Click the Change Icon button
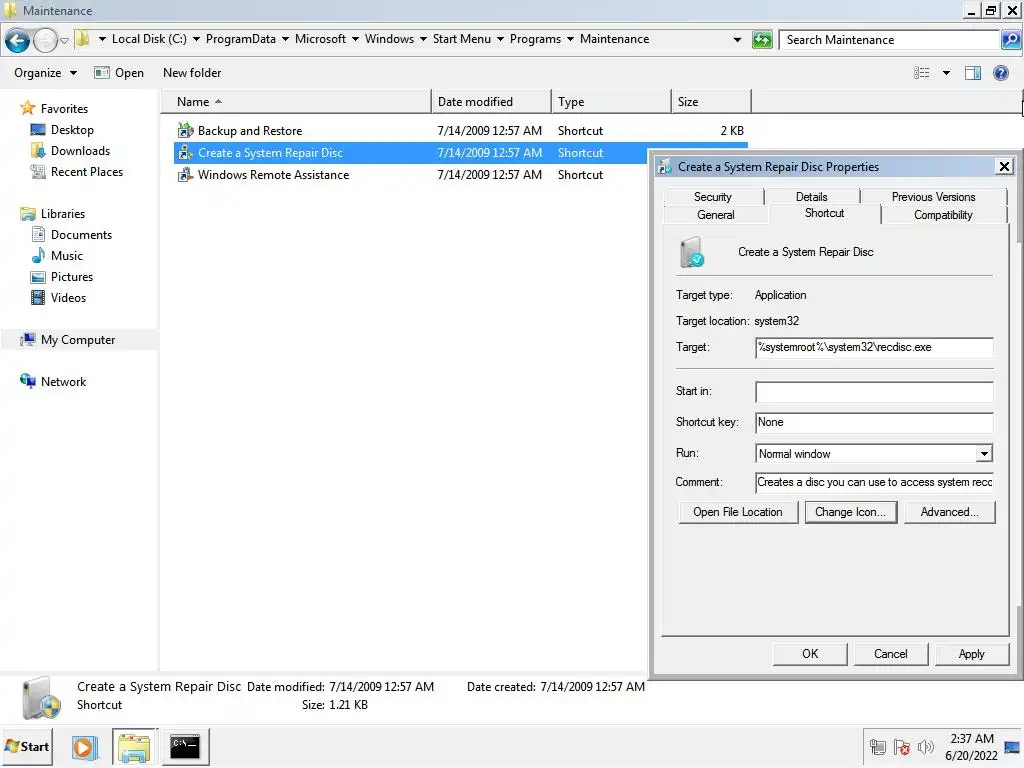Viewport: 1024px width, 768px height. coord(850,512)
